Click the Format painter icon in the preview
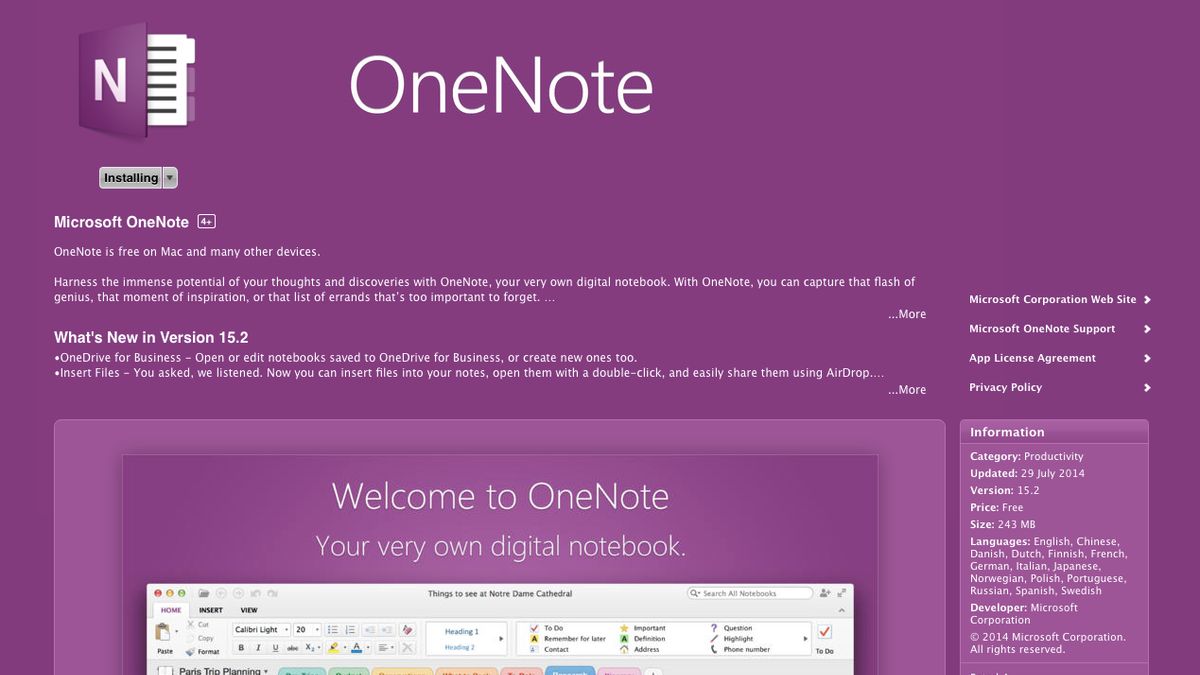This screenshot has height=675, width=1200. click(190, 652)
